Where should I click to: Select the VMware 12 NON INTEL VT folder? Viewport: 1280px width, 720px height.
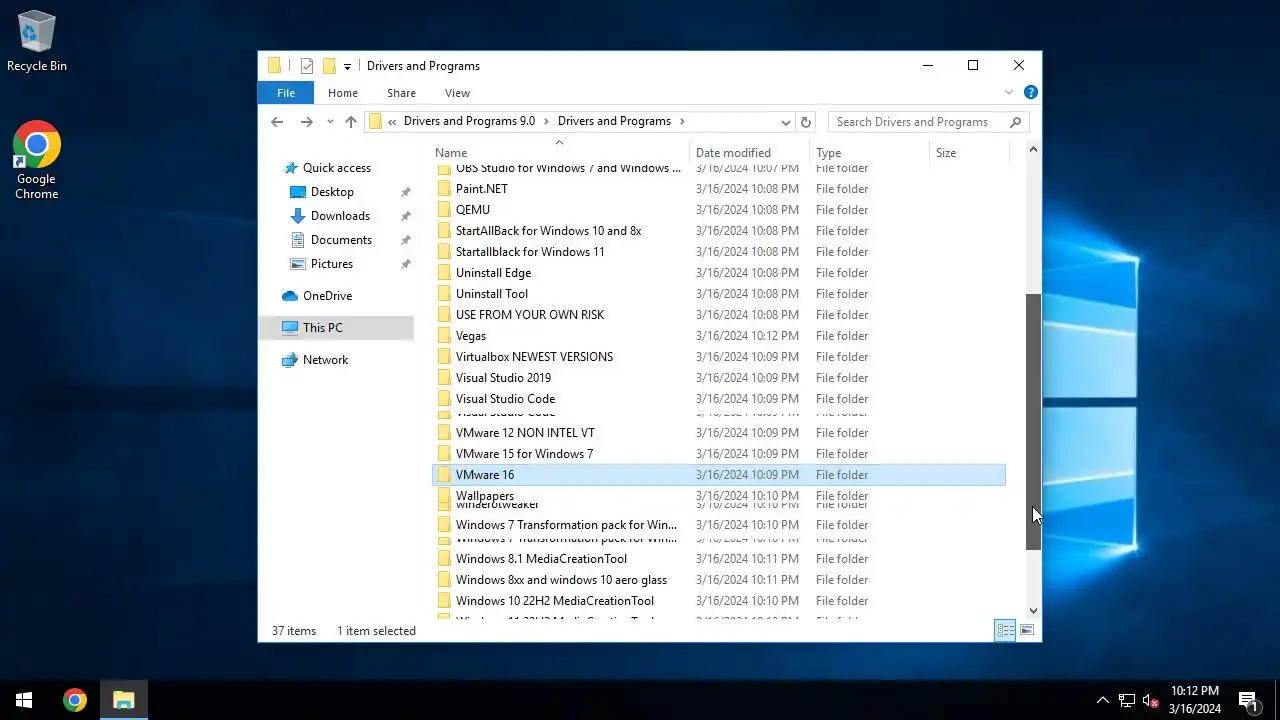(x=718, y=433)
